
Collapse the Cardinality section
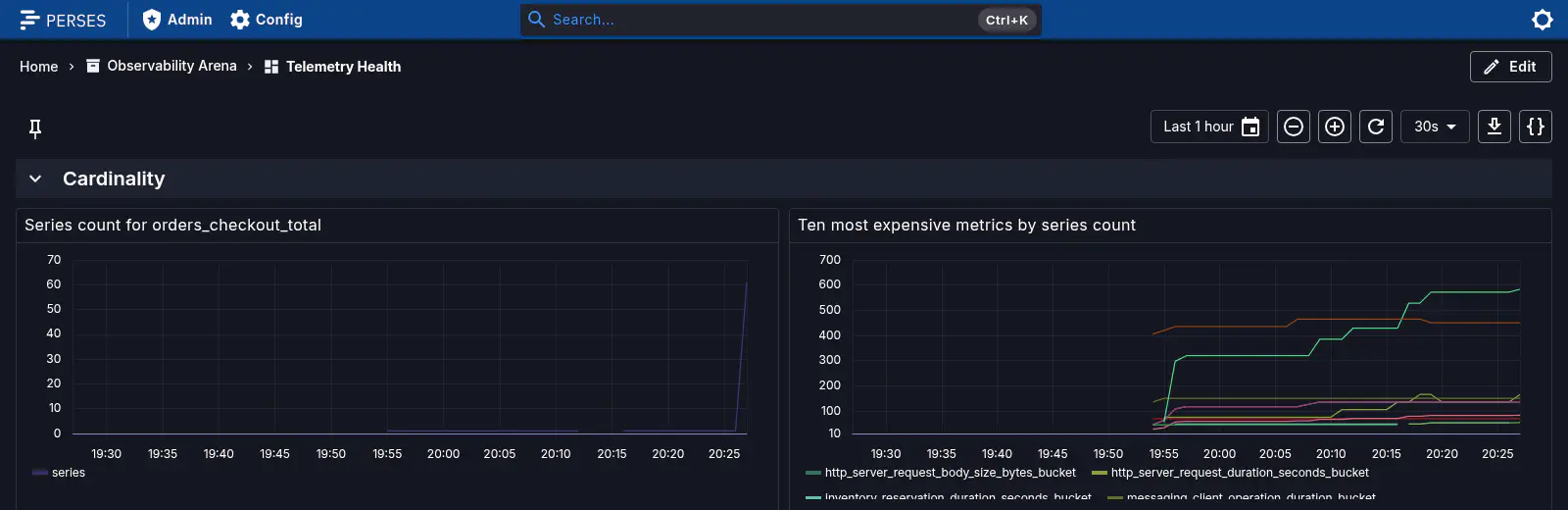[35, 178]
